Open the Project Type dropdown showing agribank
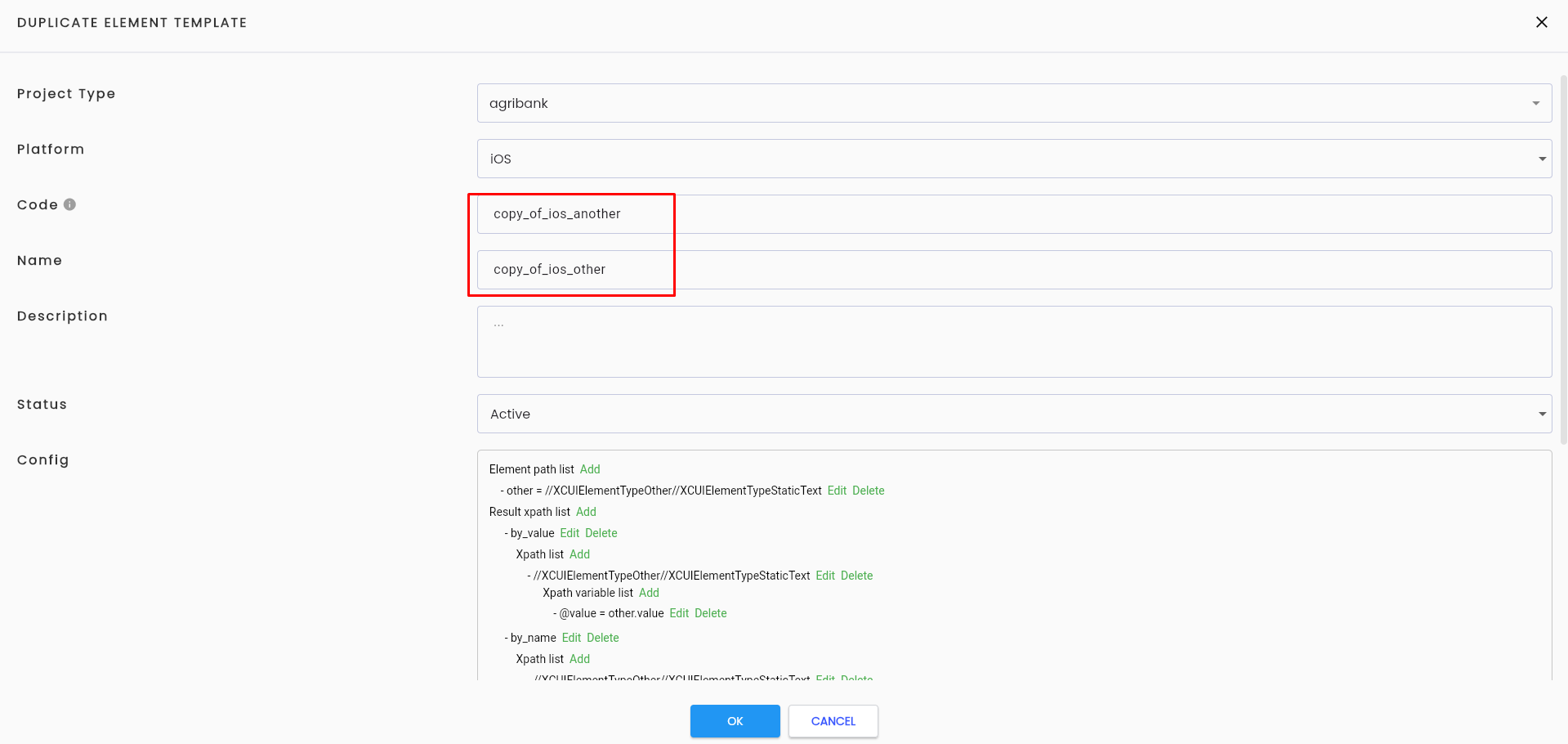The image size is (1568, 744). tap(1014, 103)
